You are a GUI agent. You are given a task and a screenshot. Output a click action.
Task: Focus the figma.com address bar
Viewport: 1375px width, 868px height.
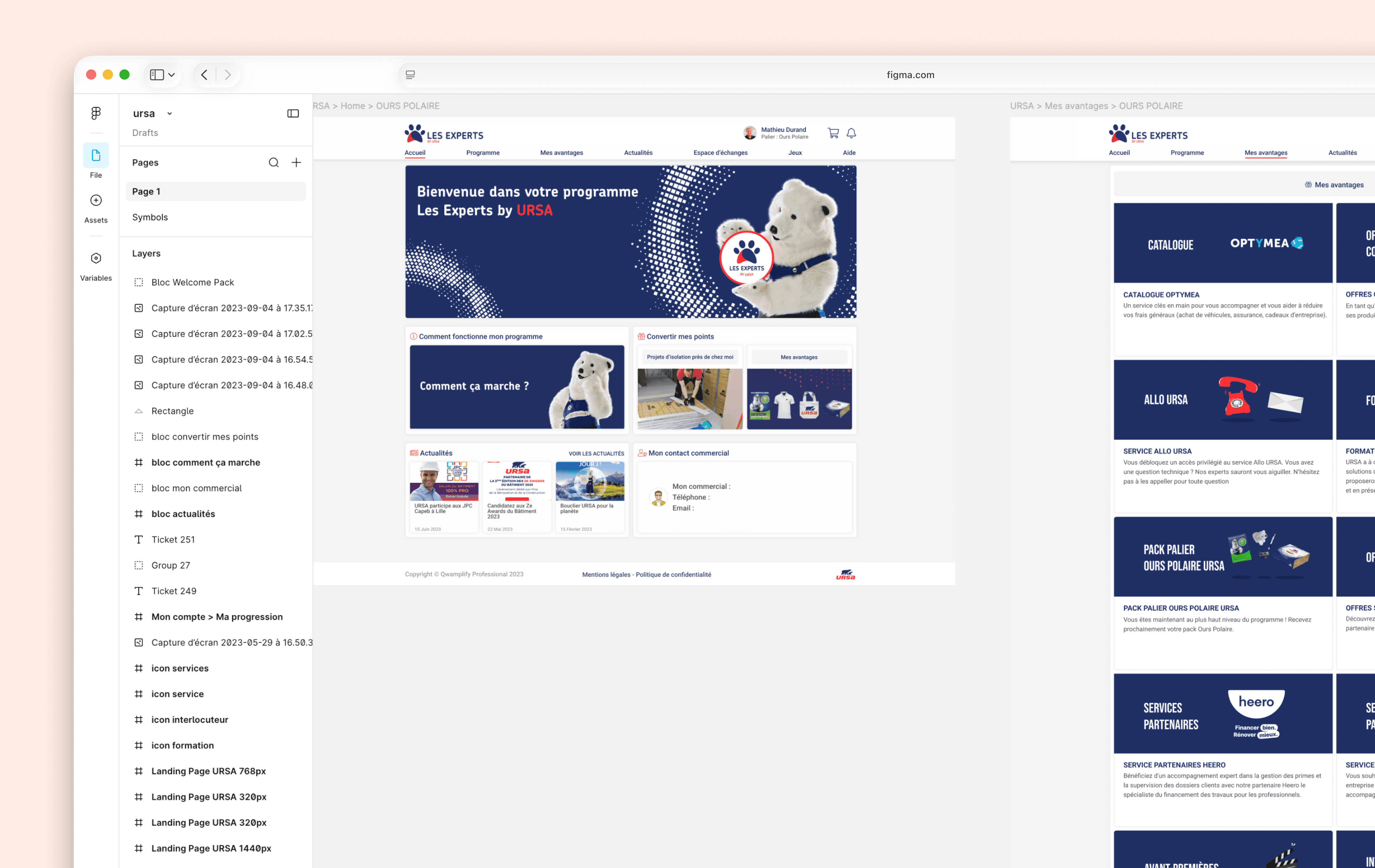(910, 75)
